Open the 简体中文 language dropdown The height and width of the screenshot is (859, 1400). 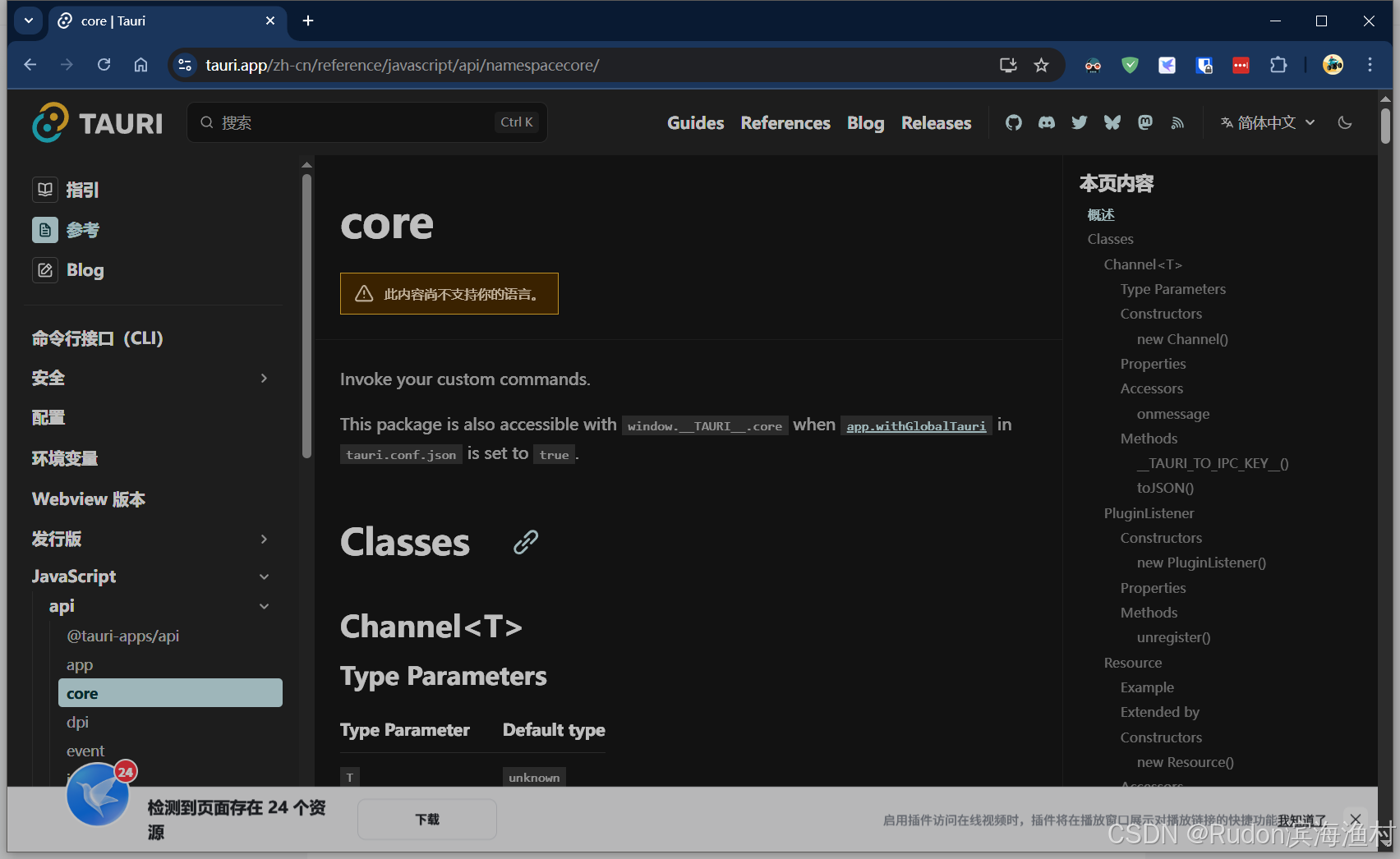(x=1268, y=122)
